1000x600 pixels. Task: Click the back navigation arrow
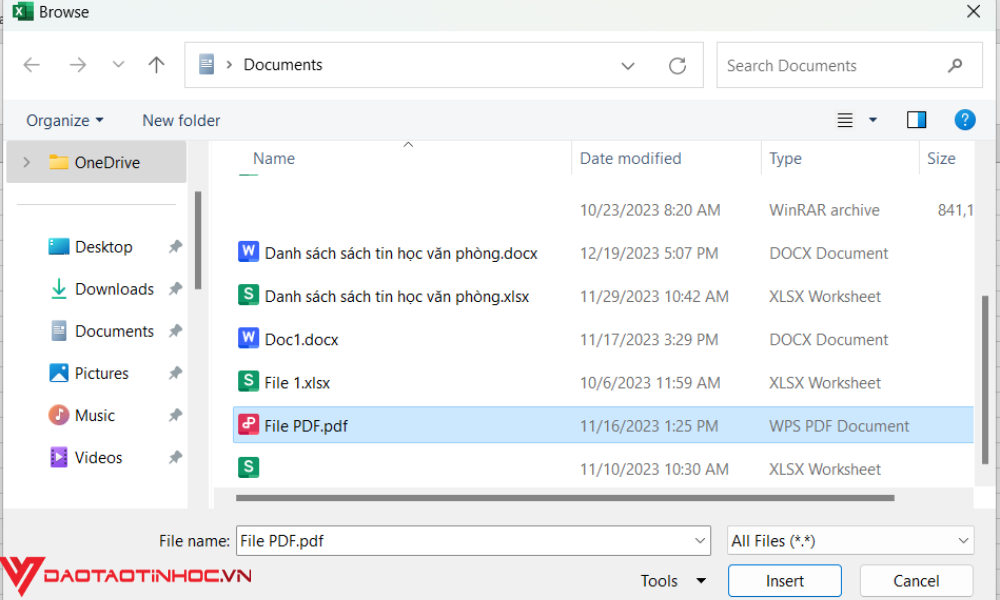tap(31, 64)
